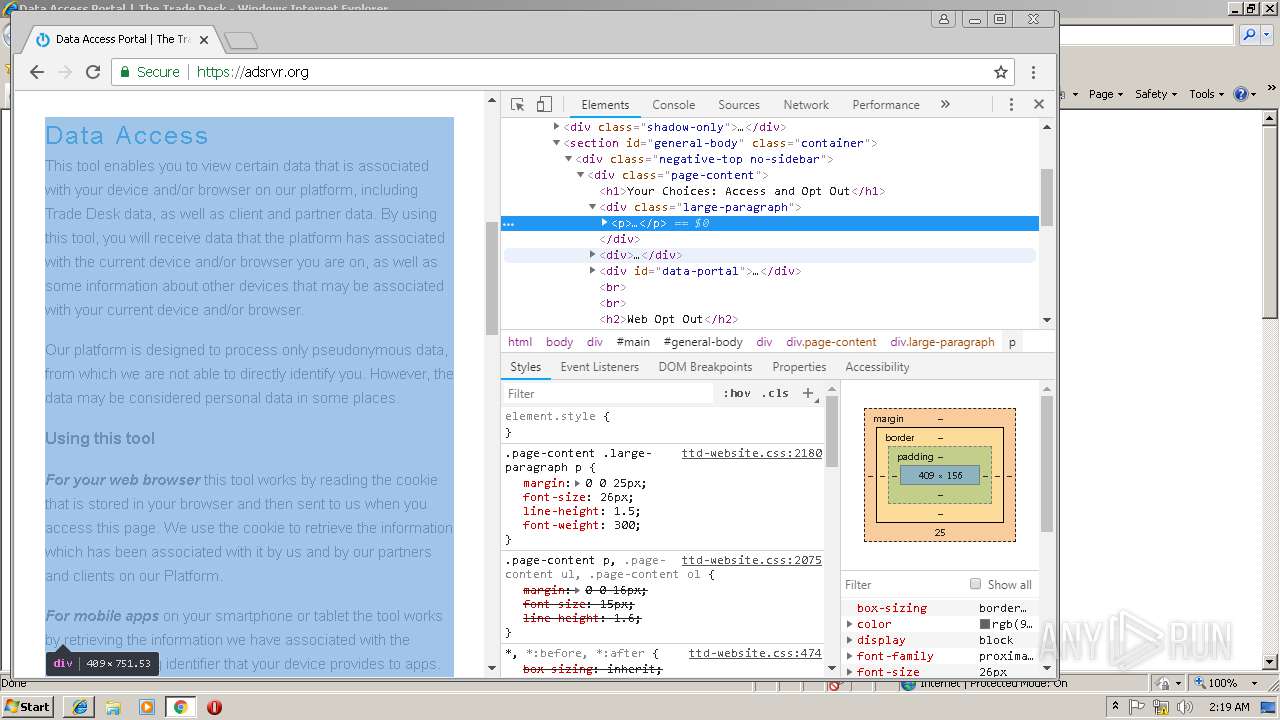The image size is (1280, 720).
Task: Click the IE search magnifier button
Action: pos(1249,35)
